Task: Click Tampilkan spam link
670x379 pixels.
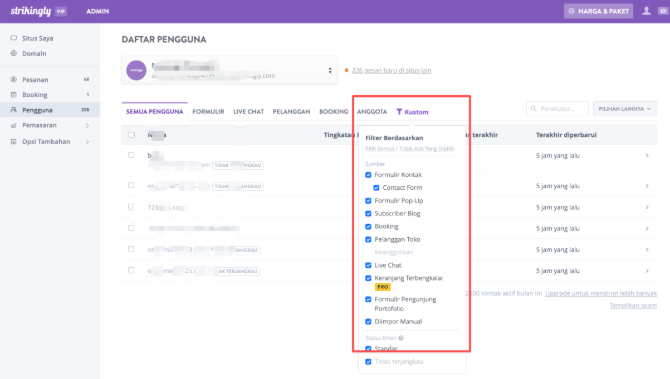Action: coord(633,306)
